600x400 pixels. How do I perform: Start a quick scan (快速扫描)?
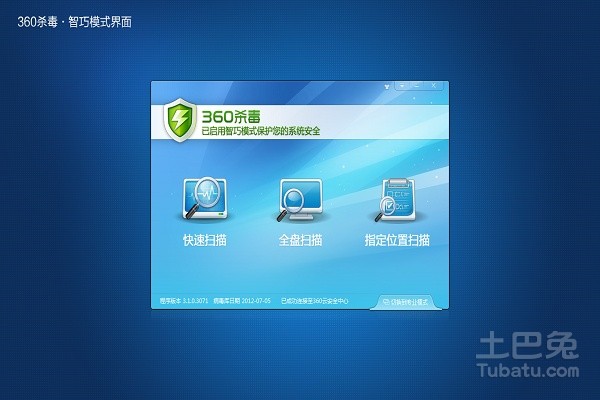pyautogui.click(x=205, y=211)
